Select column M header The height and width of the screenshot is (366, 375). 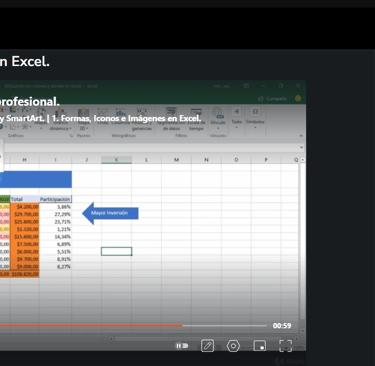pyautogui.click(x=176, y=160)
